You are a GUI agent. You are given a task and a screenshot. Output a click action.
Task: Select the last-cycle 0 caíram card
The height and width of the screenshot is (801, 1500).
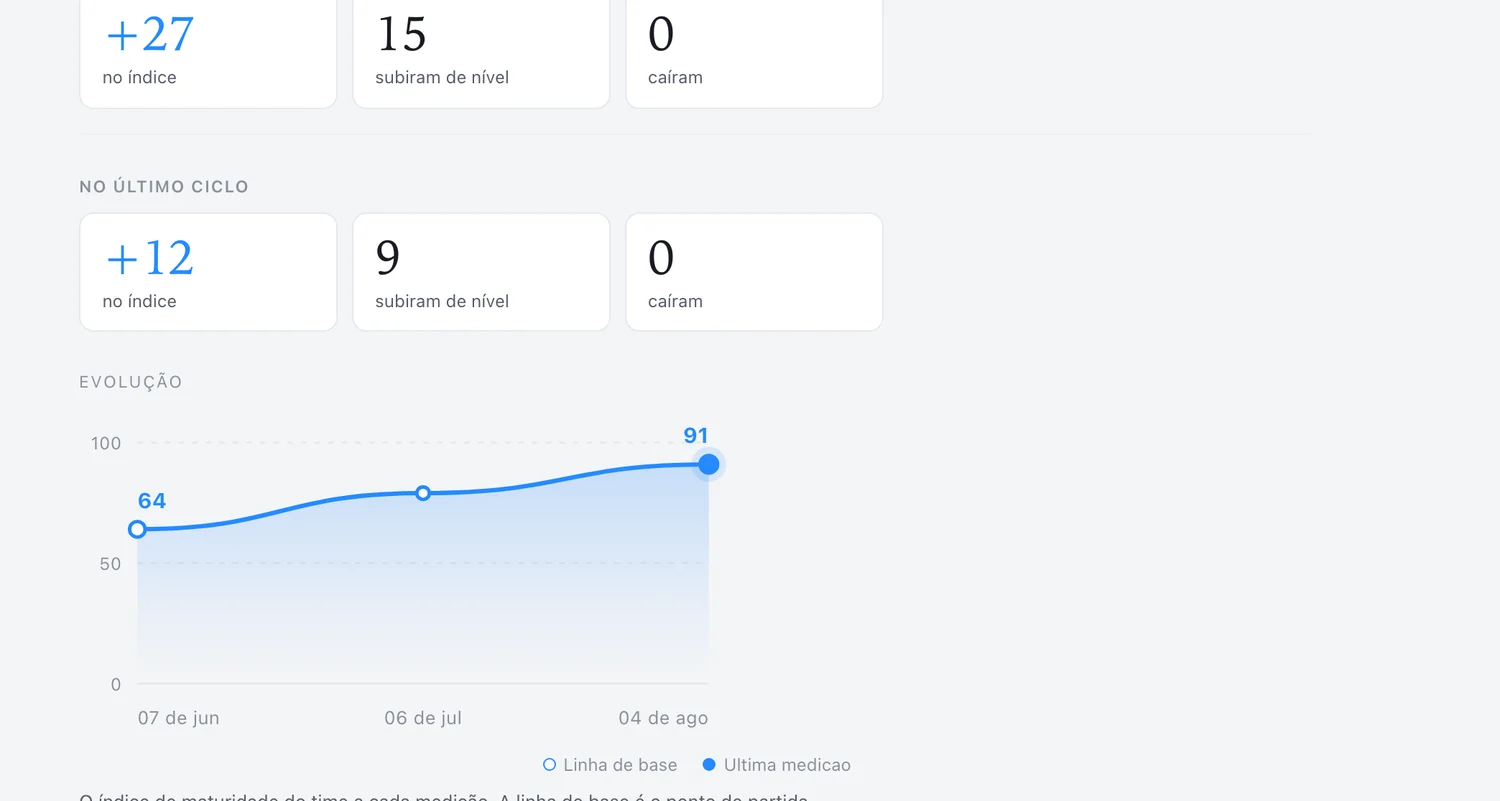tap(754, 272)
